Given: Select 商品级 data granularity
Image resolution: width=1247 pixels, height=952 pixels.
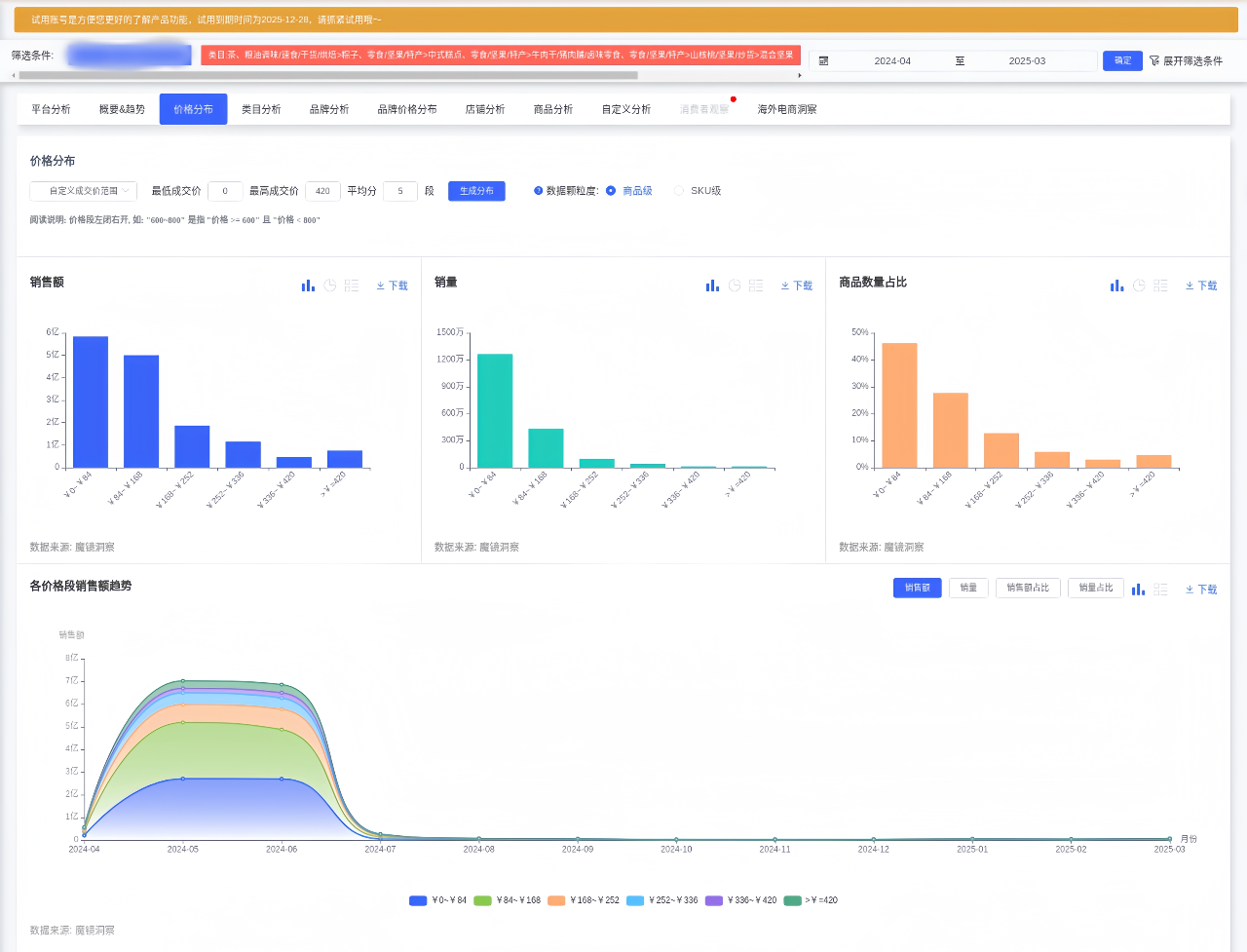Looking at the screenshot, I should (629, 191).
